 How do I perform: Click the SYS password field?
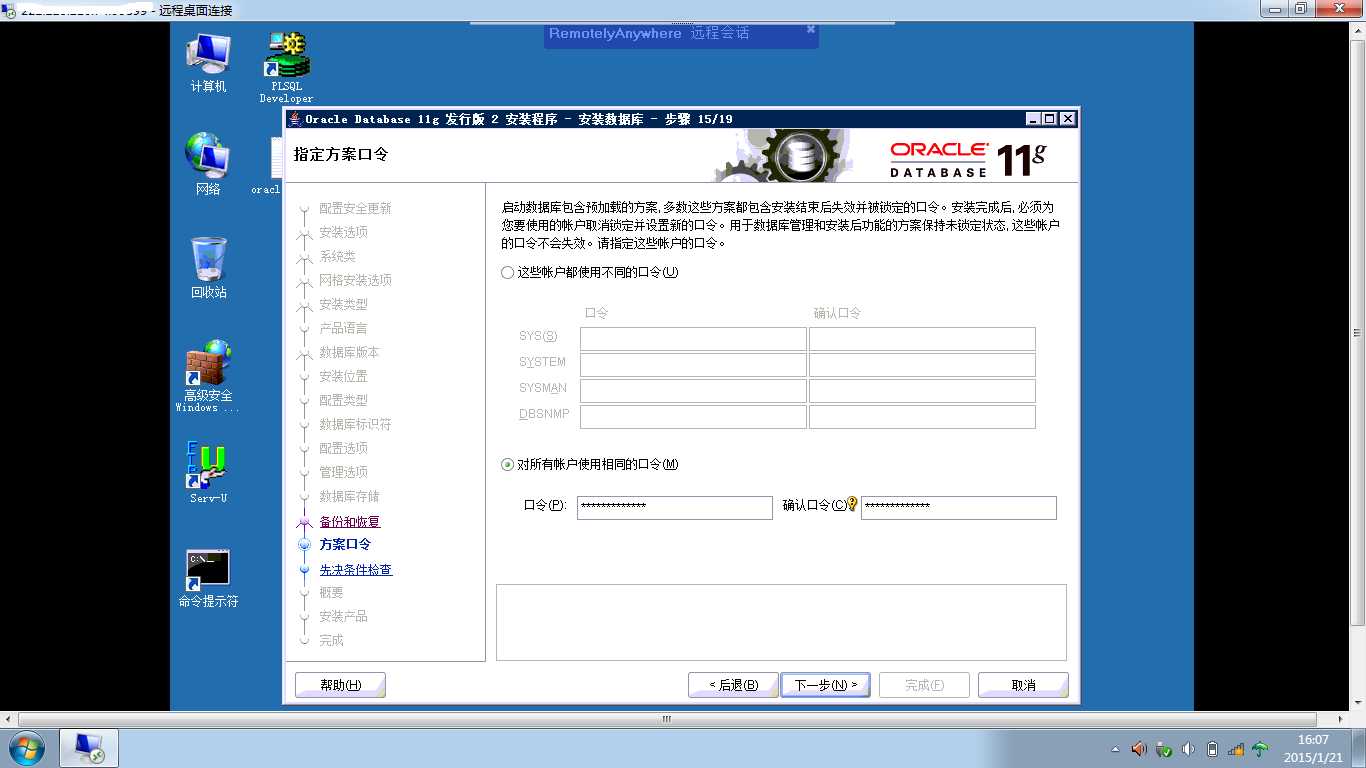pos(693,339)
